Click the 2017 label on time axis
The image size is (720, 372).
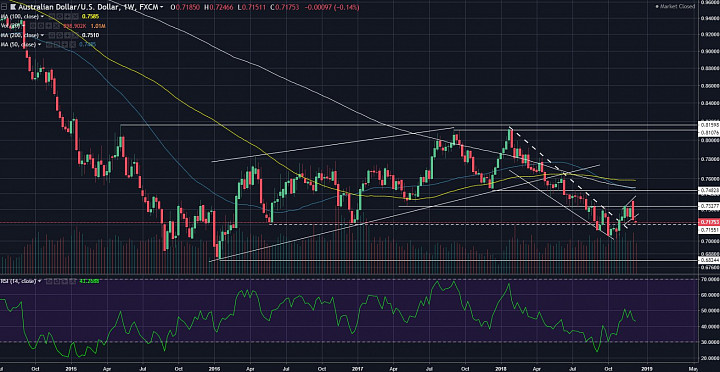pos(357,368)
